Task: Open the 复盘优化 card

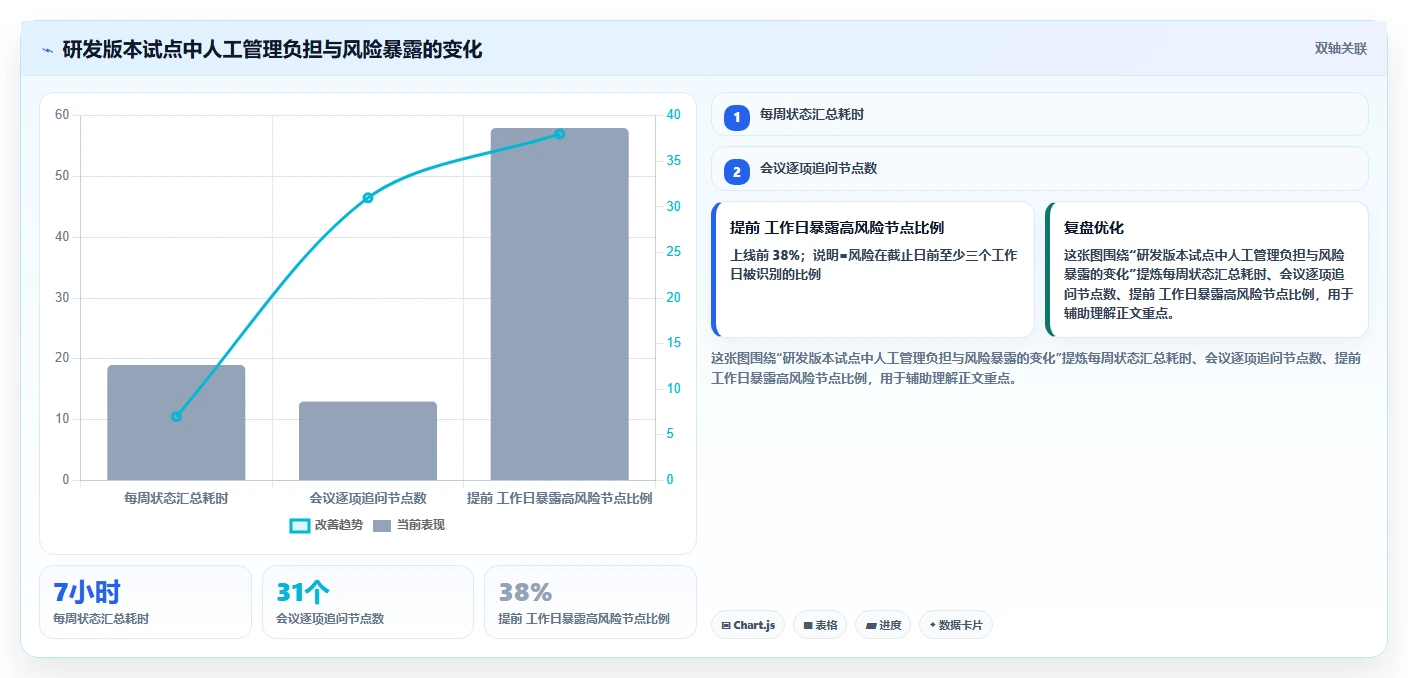Action: pyautogui.click(x=1206, y=270)
